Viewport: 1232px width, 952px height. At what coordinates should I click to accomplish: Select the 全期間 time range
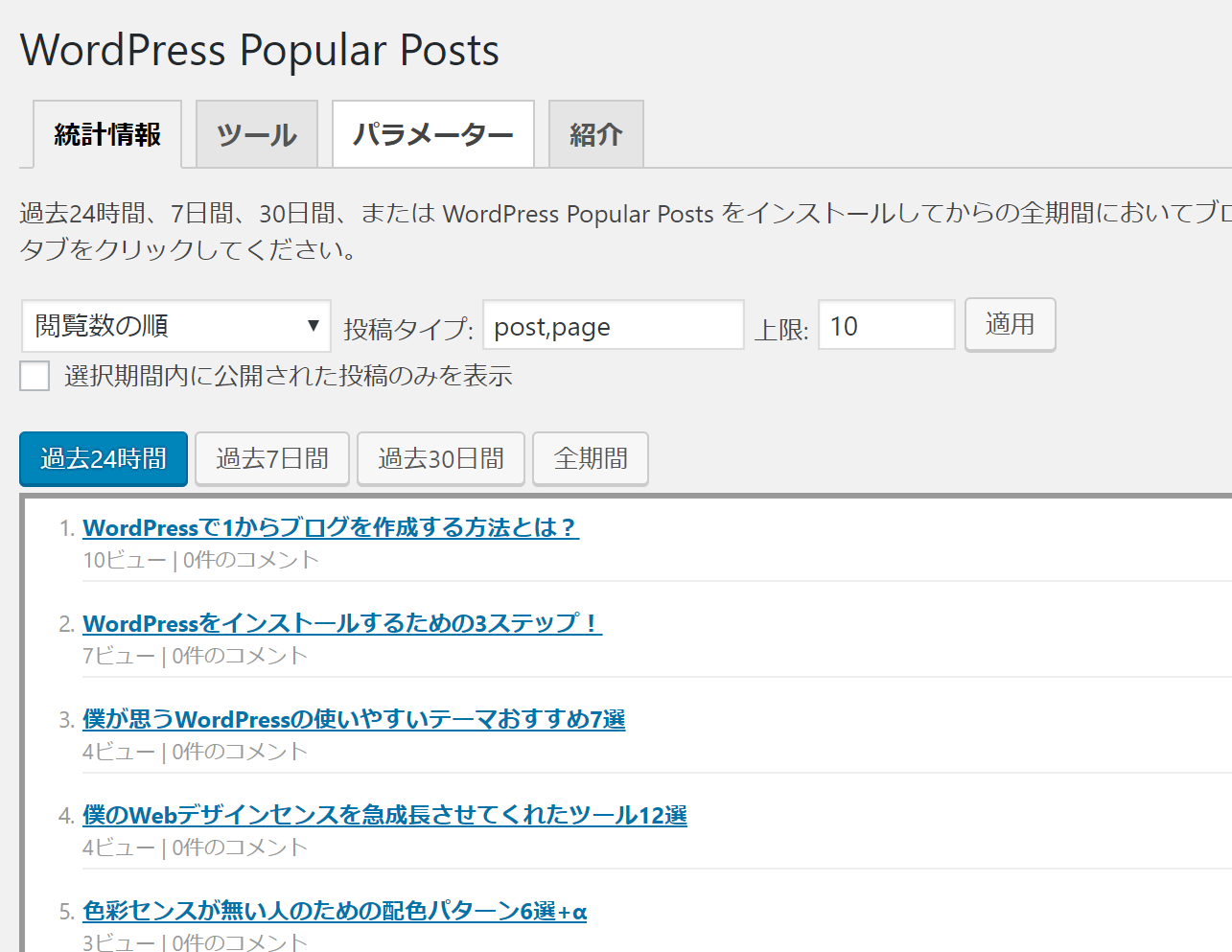[x=591, y=459]
